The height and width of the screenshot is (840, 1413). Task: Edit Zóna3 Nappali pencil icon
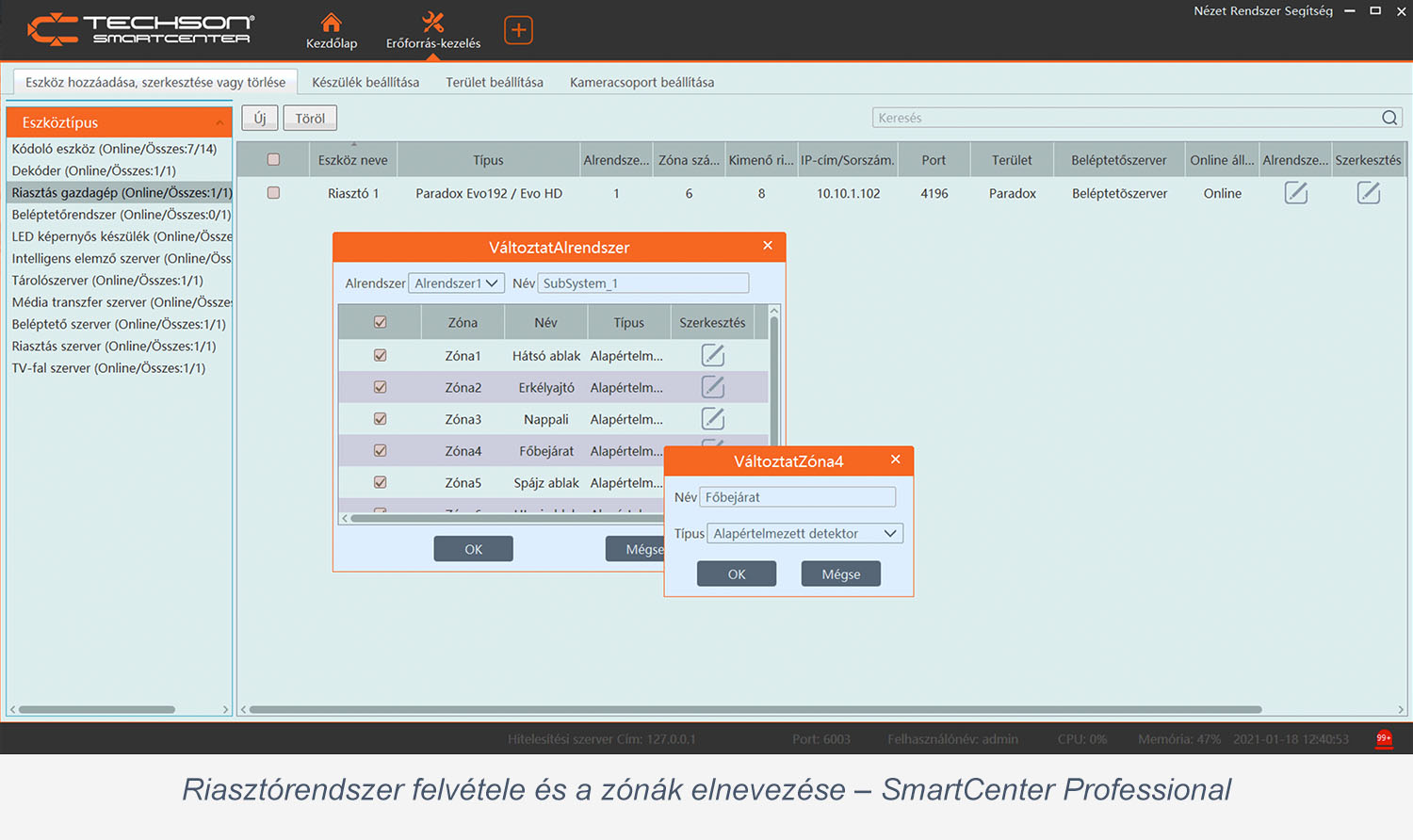tap(713, 419)
